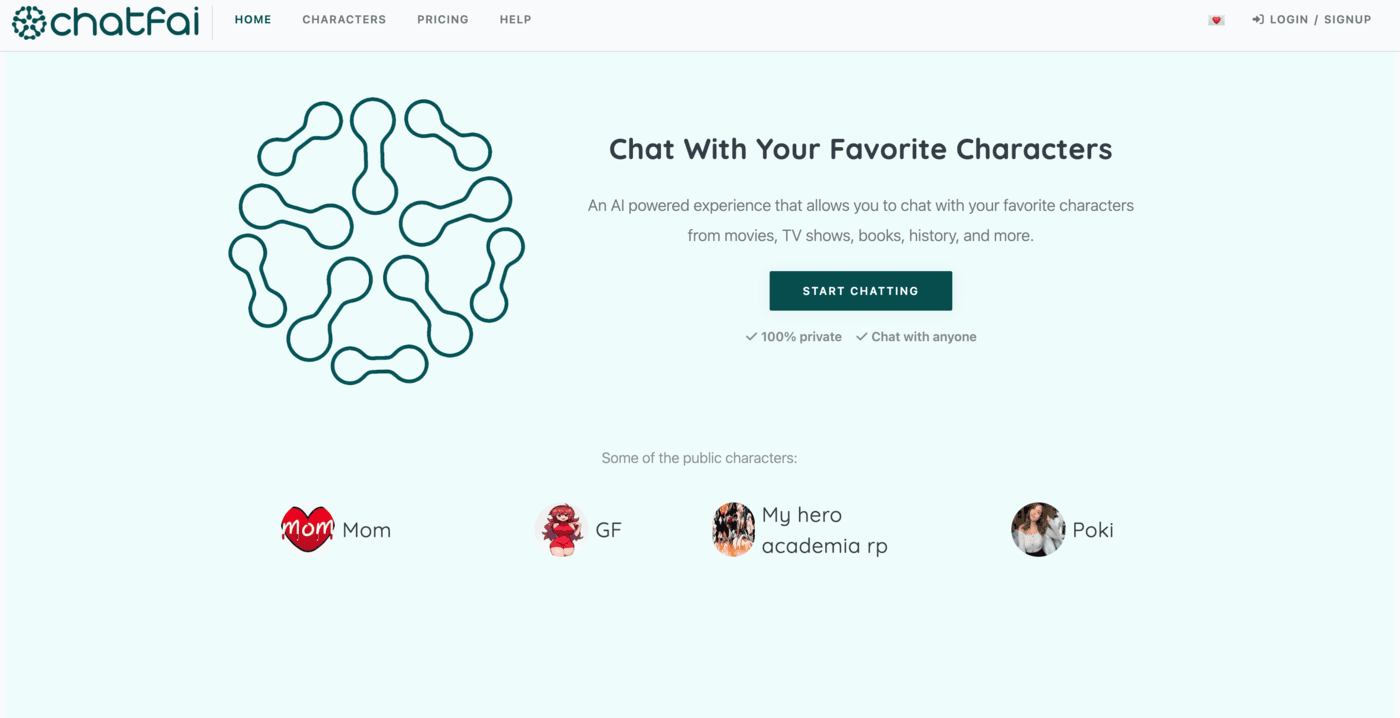Select the Poki profile photo
This screenshot has width=1400, height=718.
tap(1038, 529)
